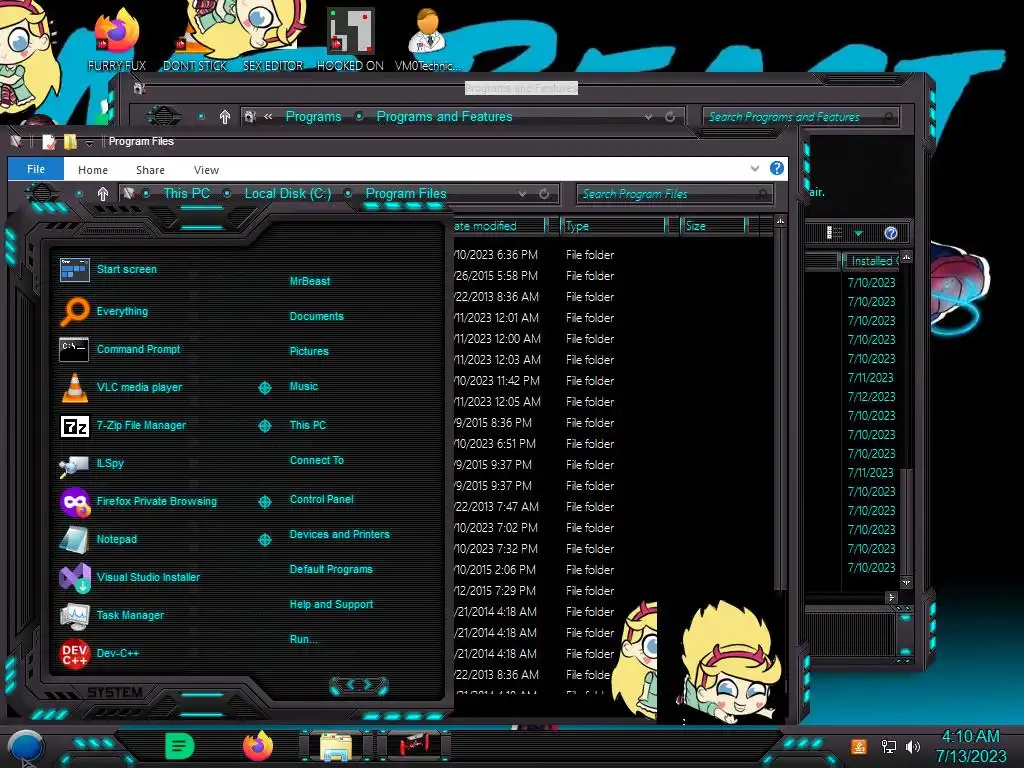Refresh Programs and Features address bar
1024x768 pixels.
[x=669, y=117]
